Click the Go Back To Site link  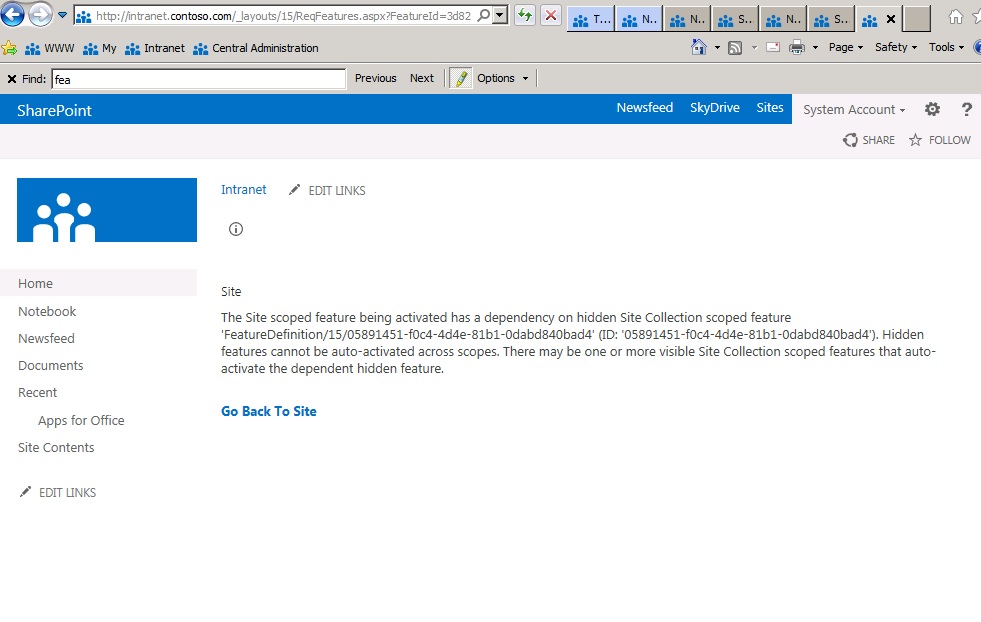[269, 411]
